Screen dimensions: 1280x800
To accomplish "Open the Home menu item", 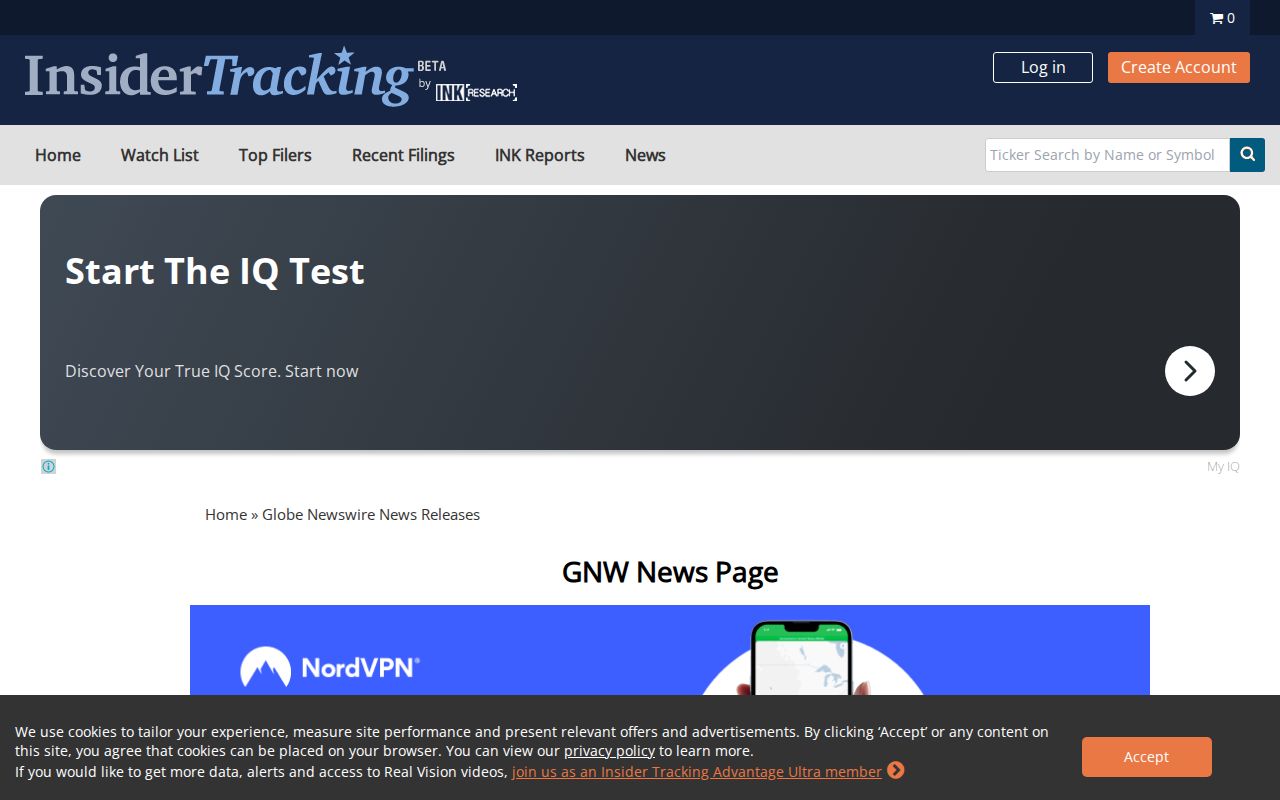I will coord(58,155).
